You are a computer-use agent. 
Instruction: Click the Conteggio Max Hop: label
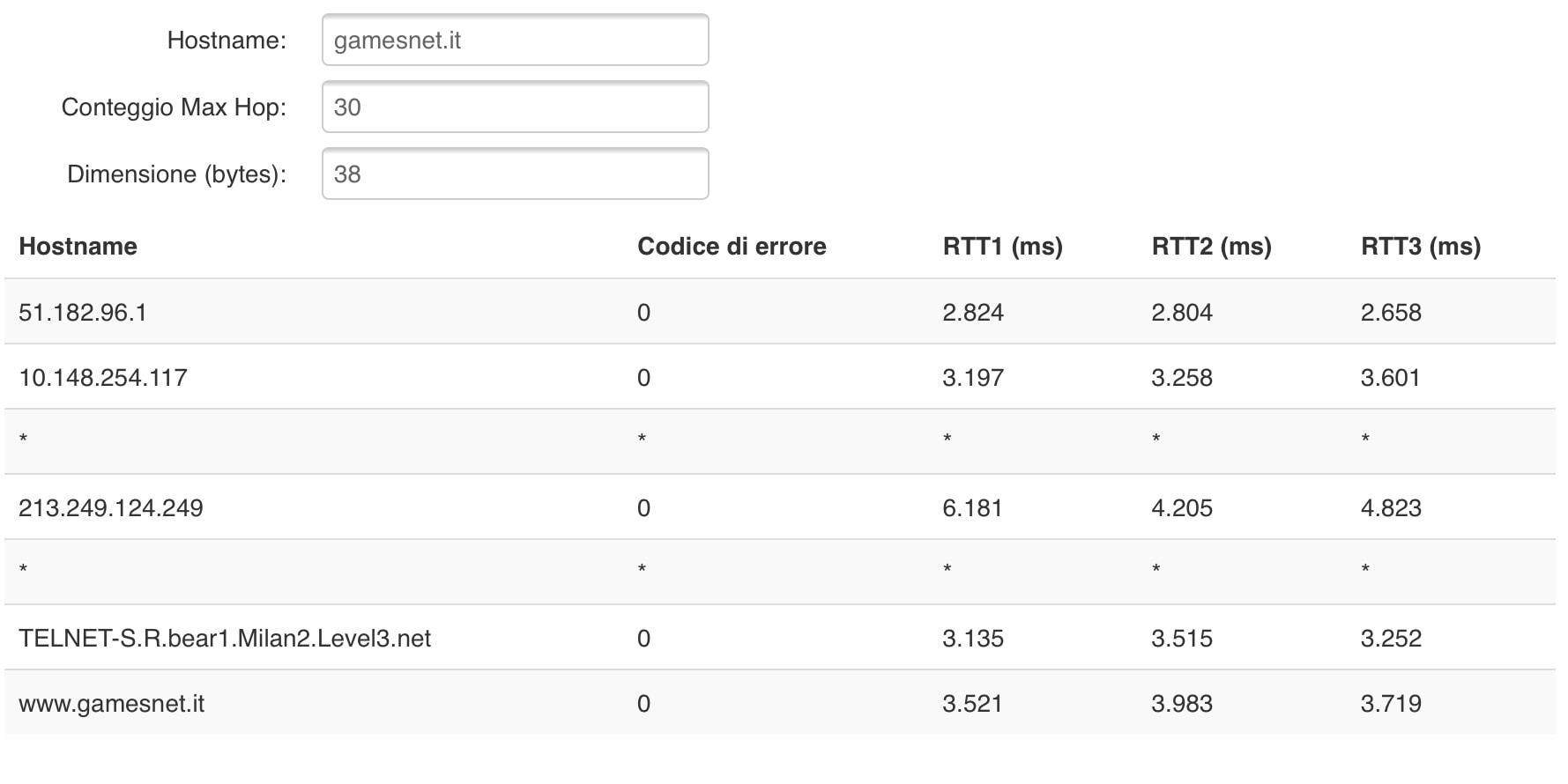coord(174,107)
